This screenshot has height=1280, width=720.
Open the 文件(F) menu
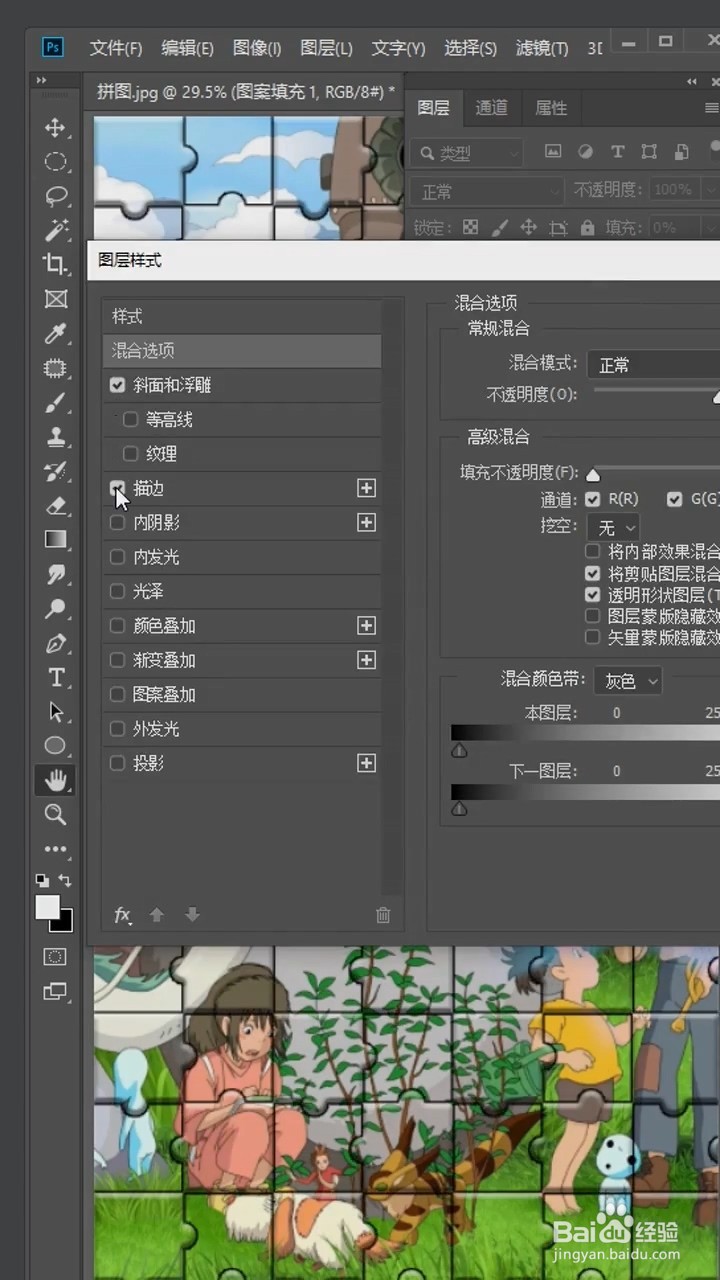[x=116, y=48]
